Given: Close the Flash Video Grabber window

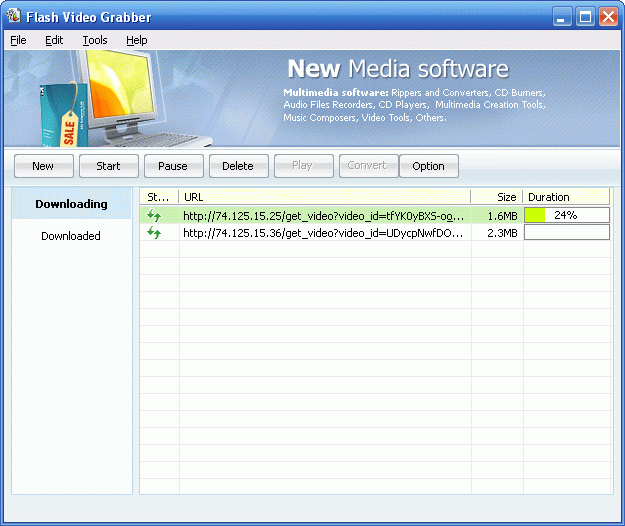Looking at the screenshot, I should pos(609,17).
